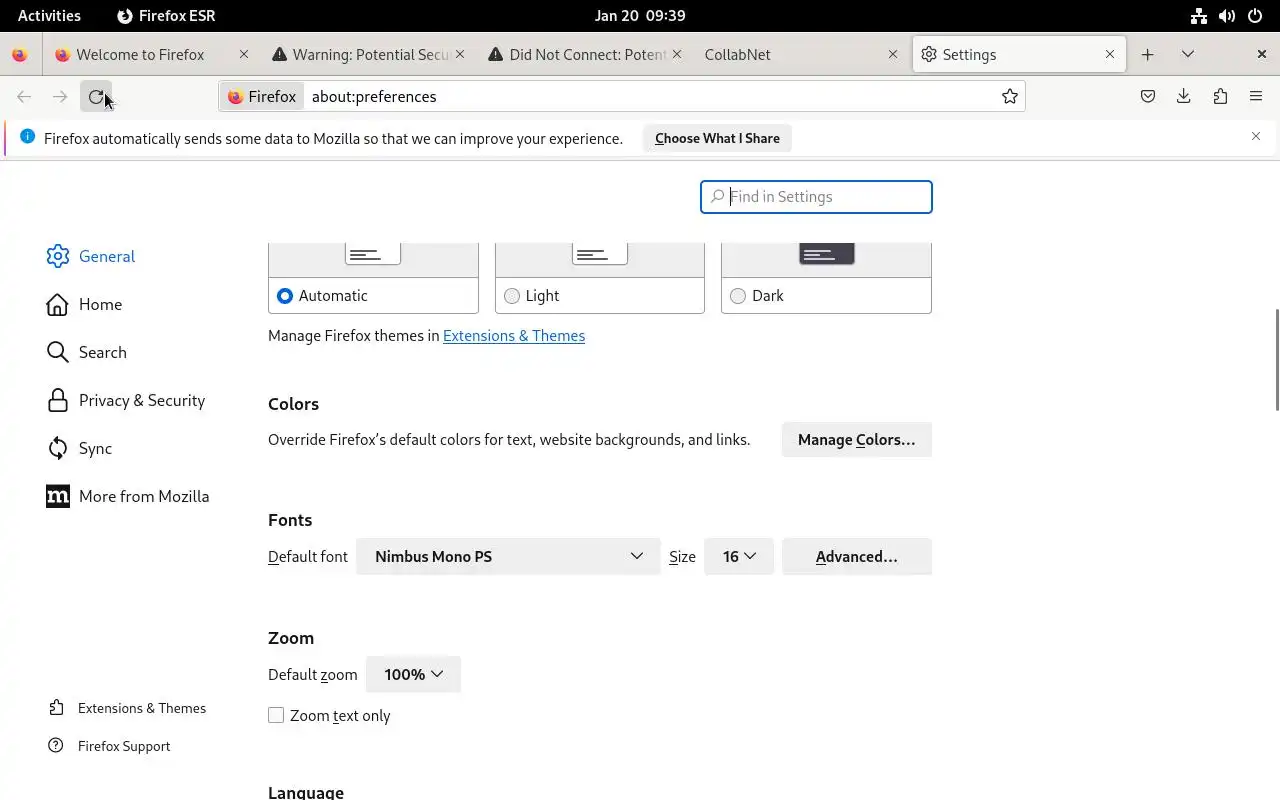The height and width of the screenshot is (800, 1280).
Task: Bookmark this page with the star icon
Action: [1010, 97]
